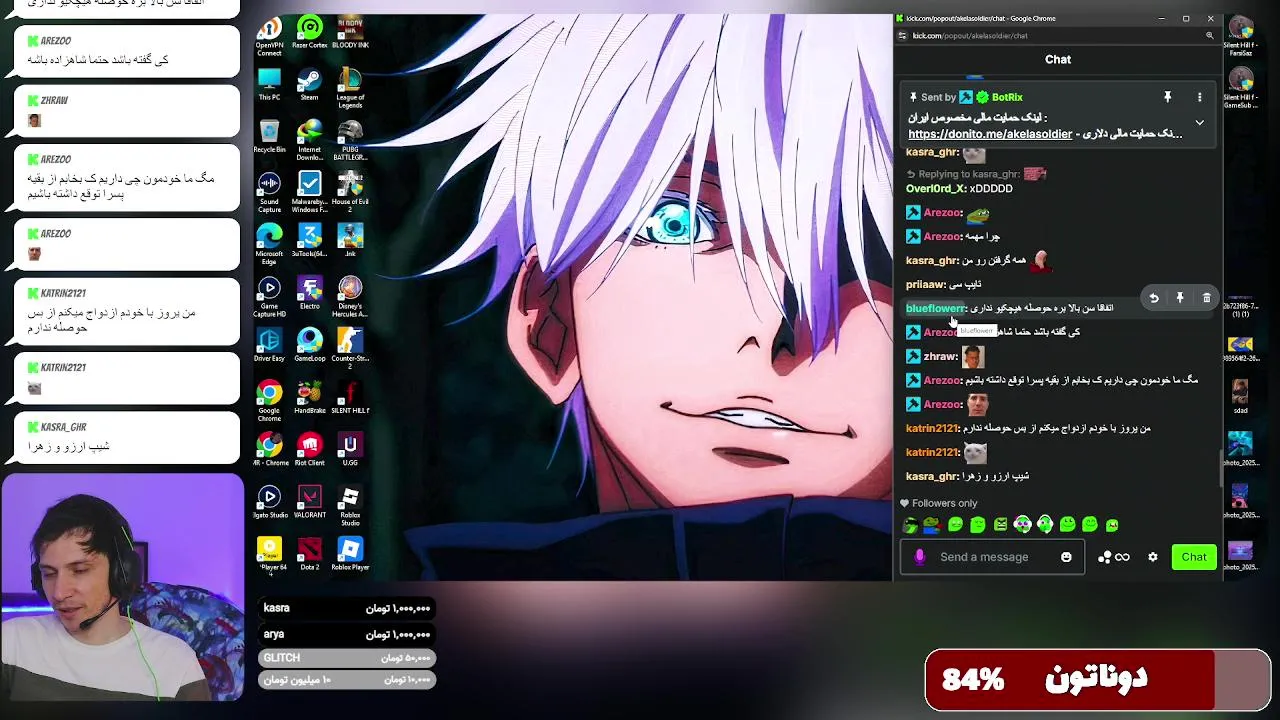Open zhraw's username in the chat
This screenshot has height=720, width=1280.
tap(940, 356)
